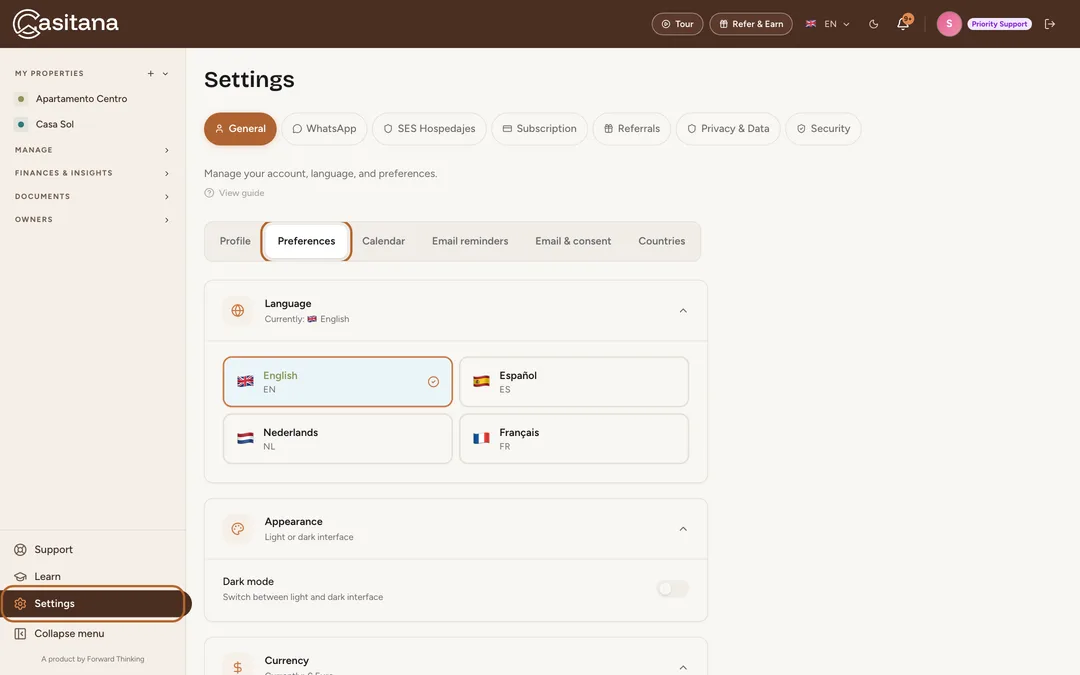
Task: Click the Collapse menu panel icon
Action: (x=21, y=634)
